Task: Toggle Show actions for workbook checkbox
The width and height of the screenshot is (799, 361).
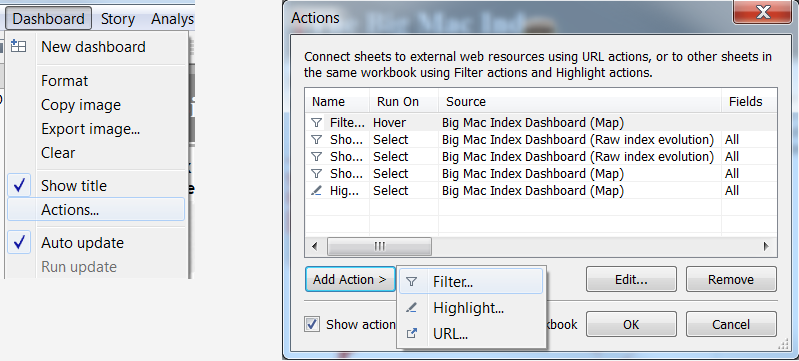Action: (312, 324)
